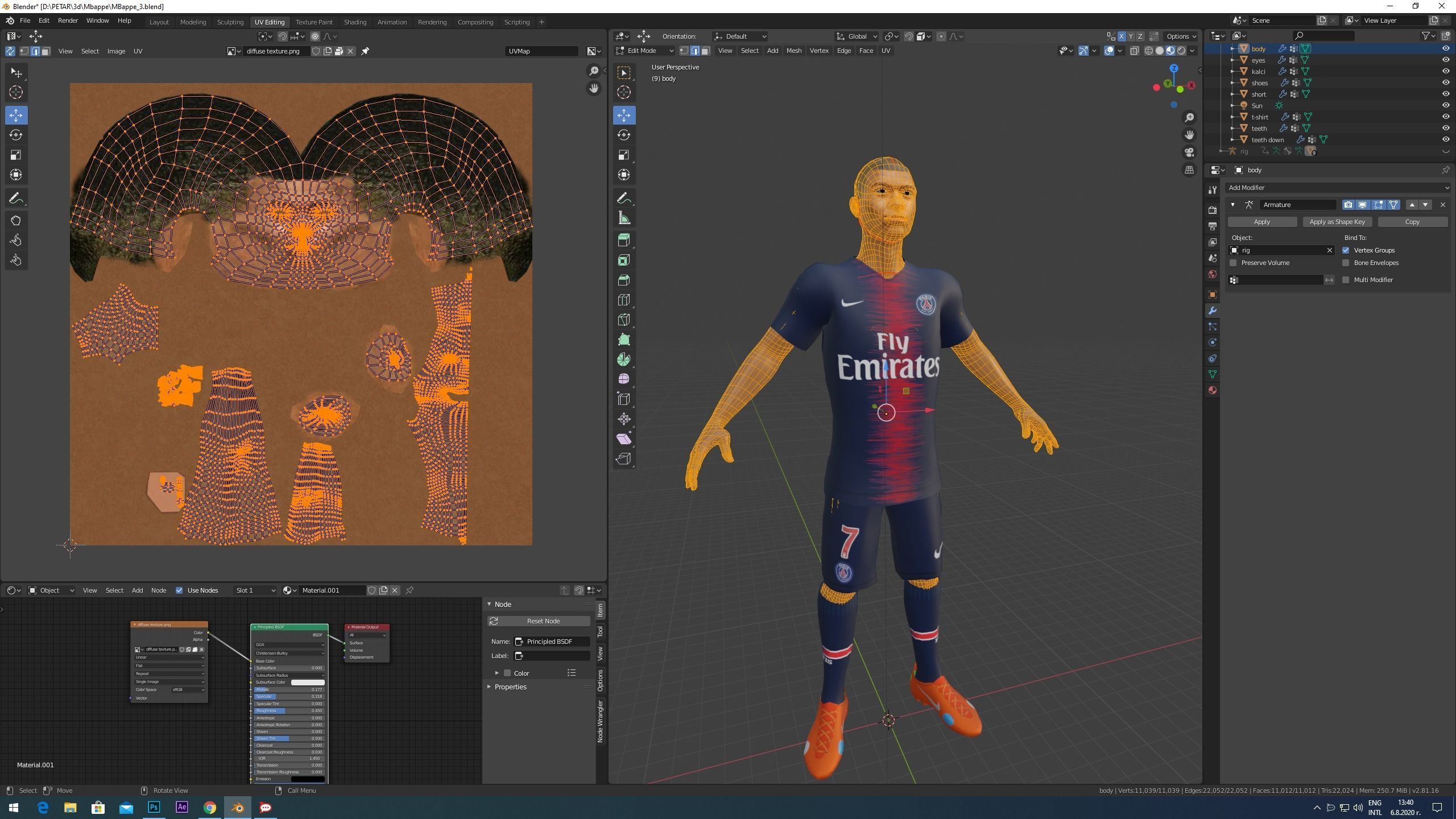Collapse the Armature modifier panel
The width and height of the screenshot is (1456, 819).
[x=1233, y=205]
